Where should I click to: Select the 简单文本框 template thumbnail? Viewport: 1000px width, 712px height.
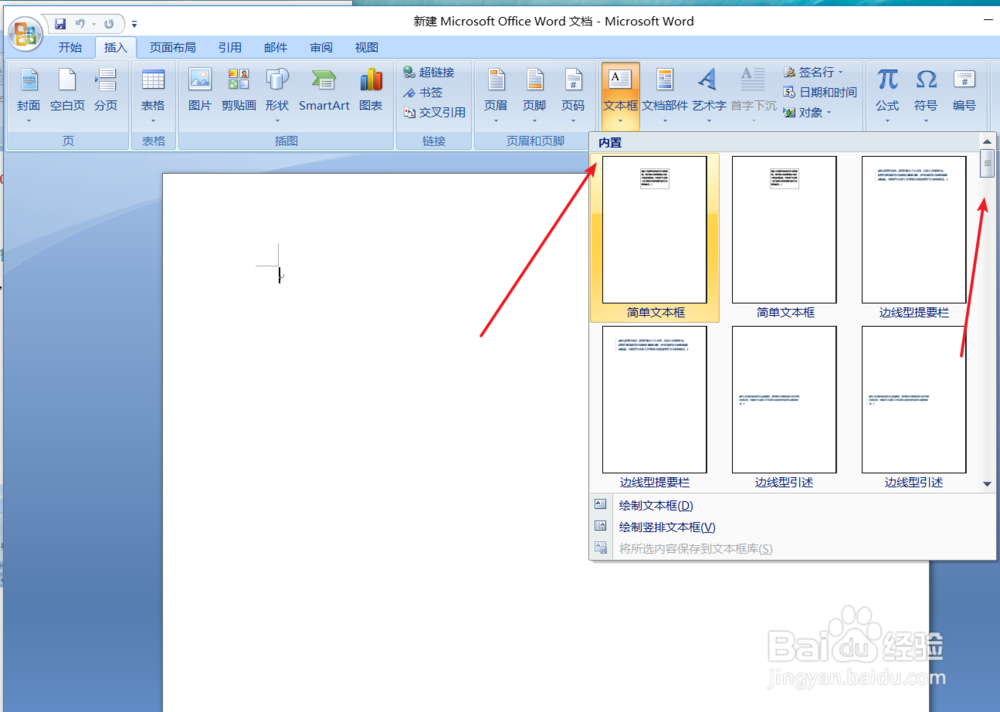tap(654, 232)
